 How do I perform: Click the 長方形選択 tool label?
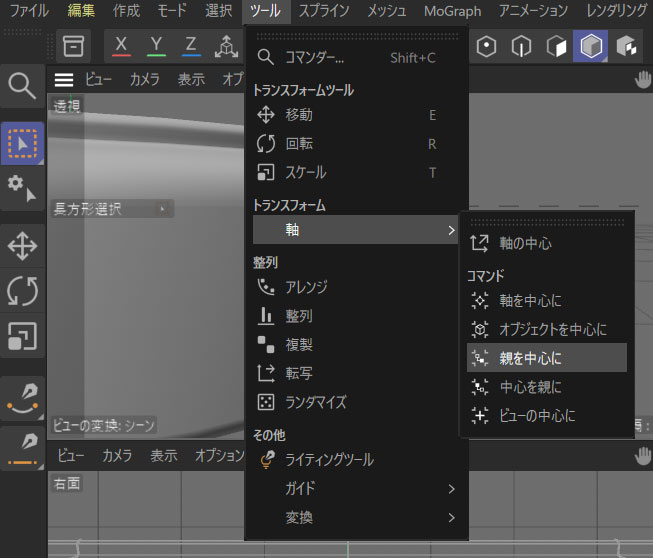(88, 209)
